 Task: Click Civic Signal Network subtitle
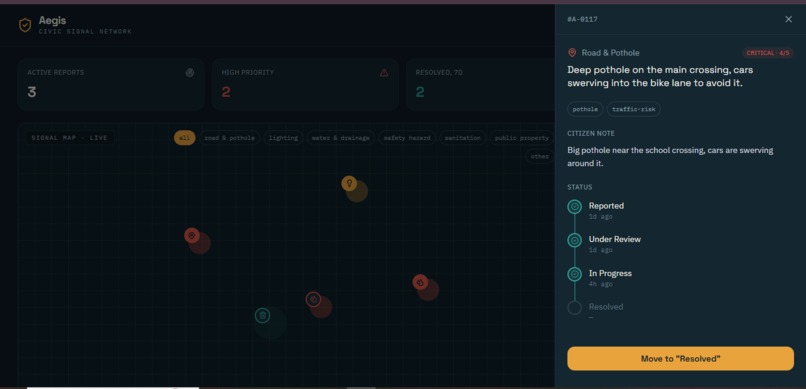85,32
